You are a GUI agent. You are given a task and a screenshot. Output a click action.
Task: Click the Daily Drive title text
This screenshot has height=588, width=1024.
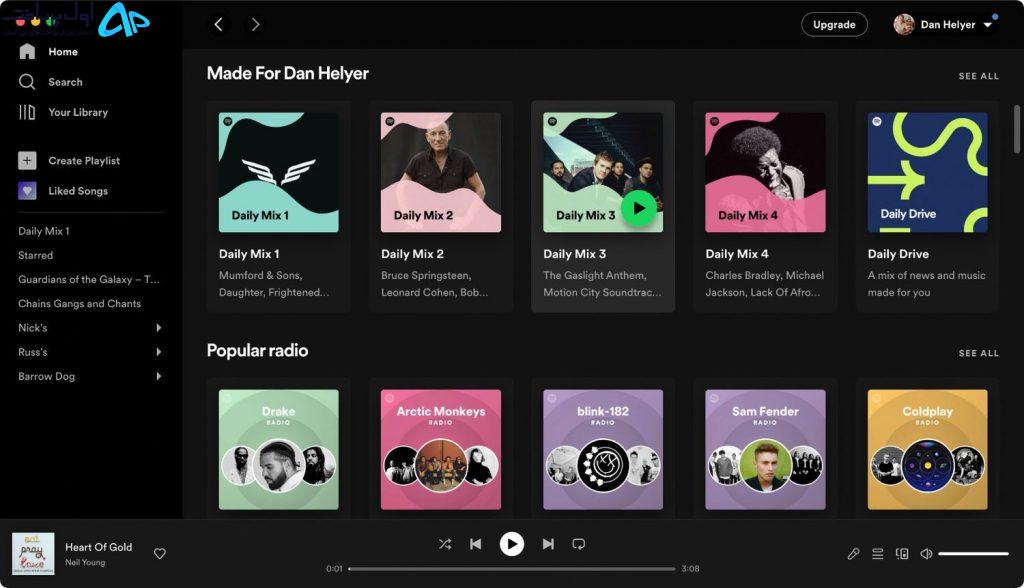pos(898,254)
